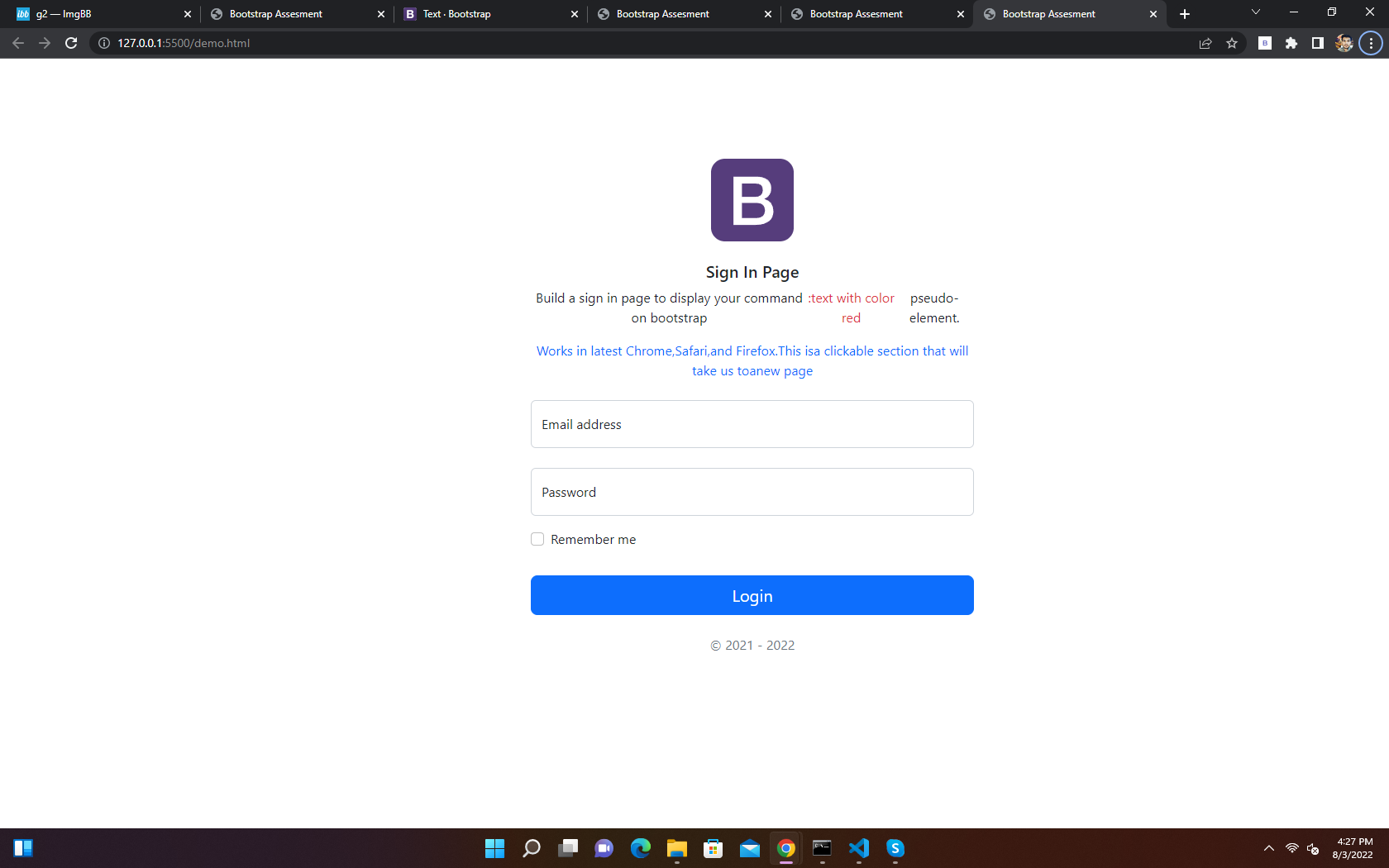The width and height of the screenshot is (1389, 868).
Task: Open the Extensions puzzle icon
Action: point(1291,43)
